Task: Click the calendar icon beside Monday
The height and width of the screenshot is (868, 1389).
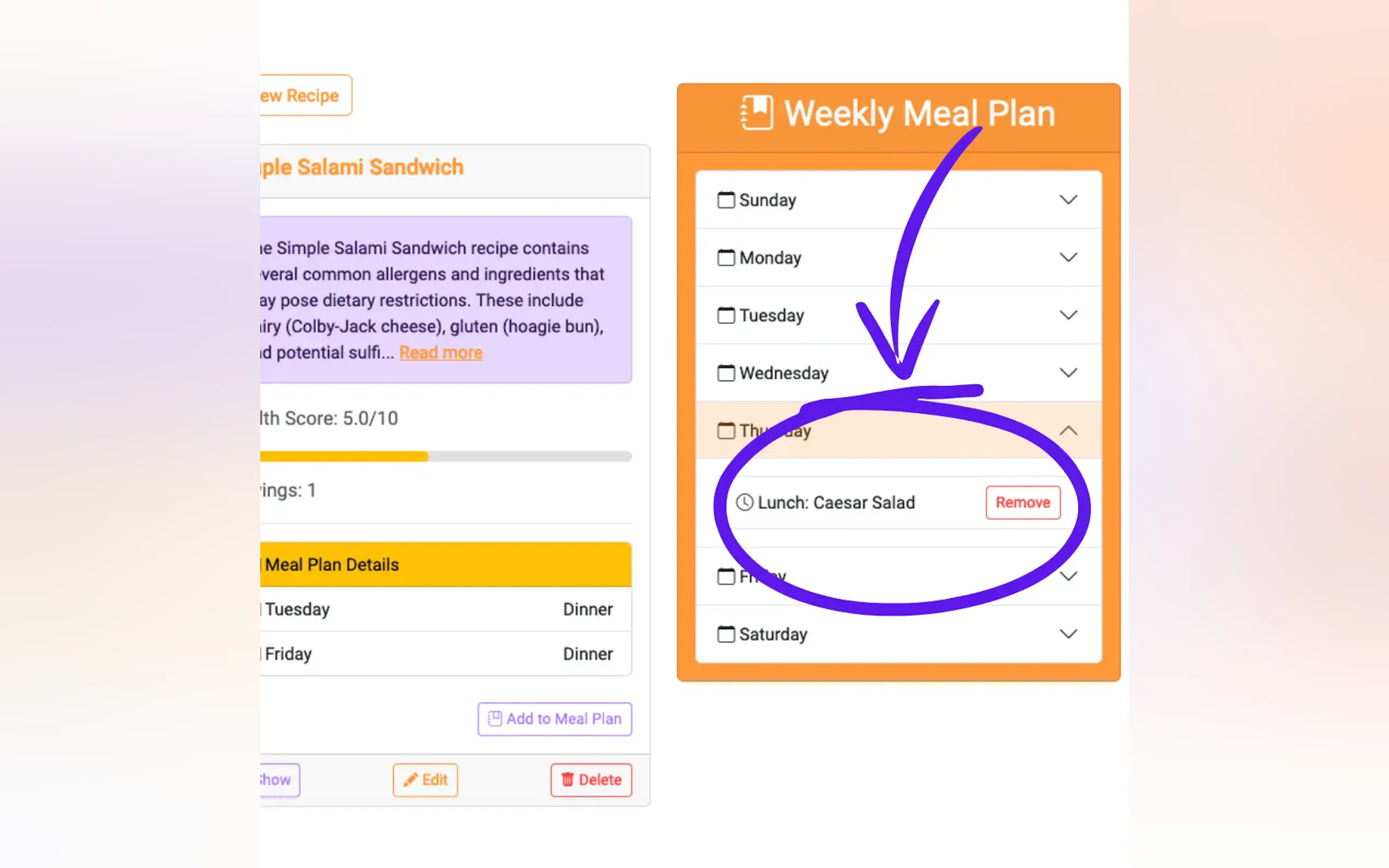Action: click(726, 258)
